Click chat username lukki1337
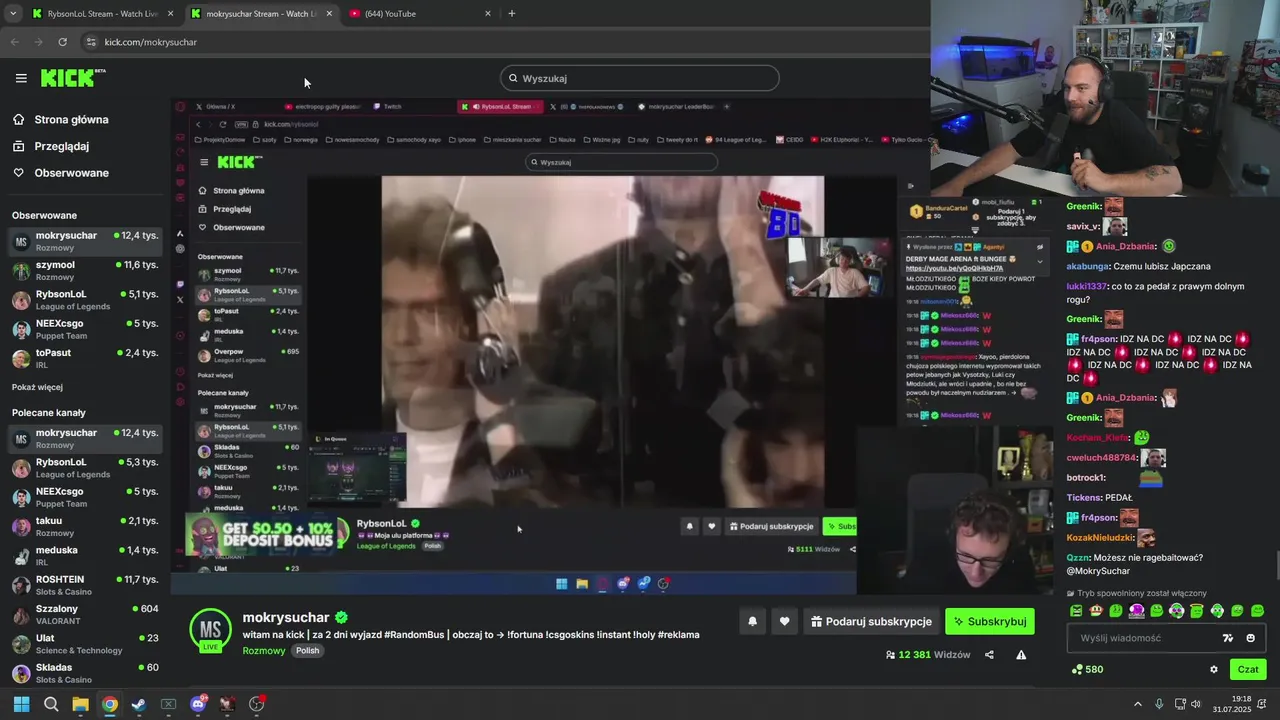The height and width of the screenshot is (720, 1280). [x=1087, y=286]
